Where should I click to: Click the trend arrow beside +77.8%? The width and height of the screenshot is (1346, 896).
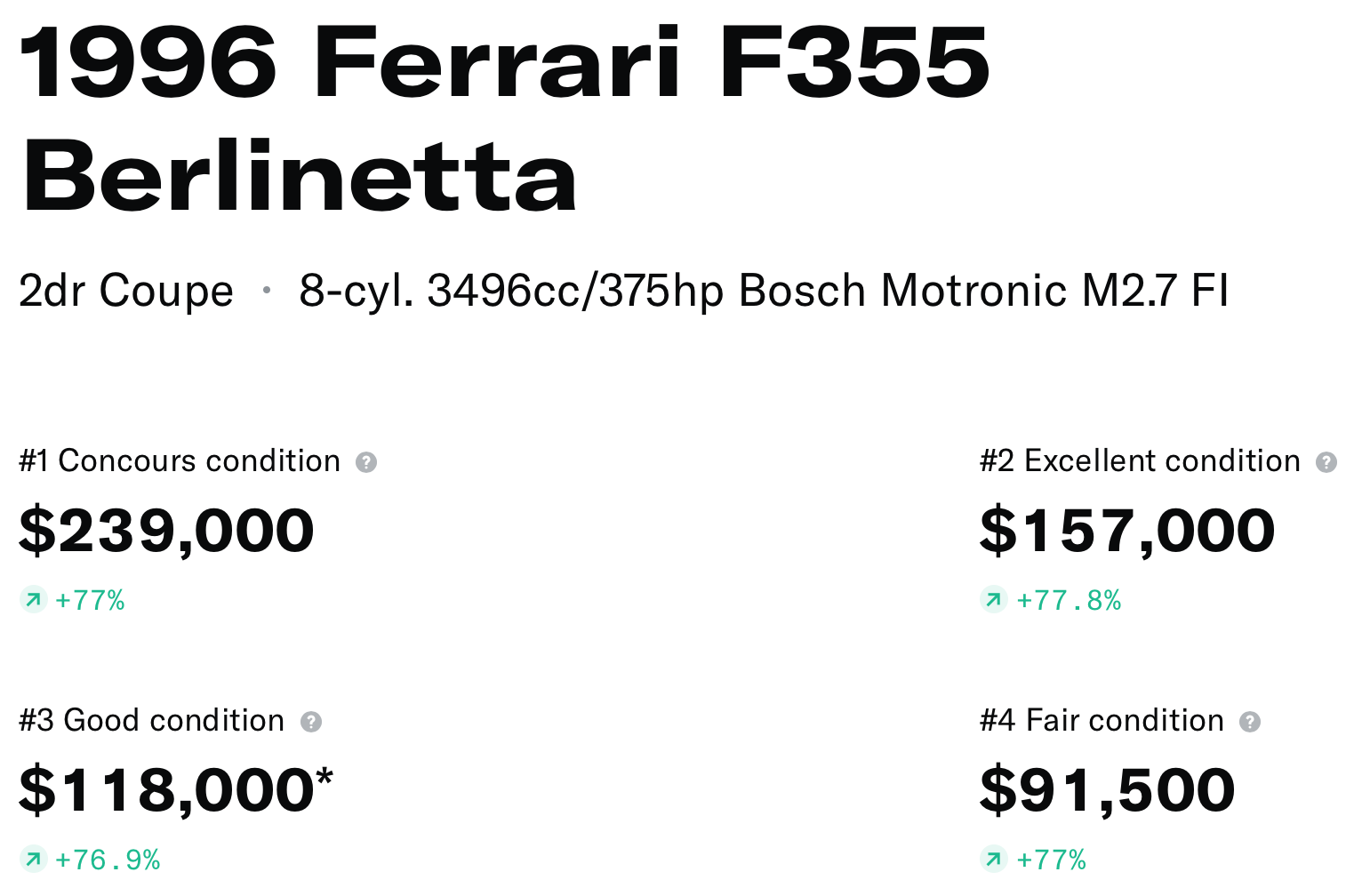993,601
